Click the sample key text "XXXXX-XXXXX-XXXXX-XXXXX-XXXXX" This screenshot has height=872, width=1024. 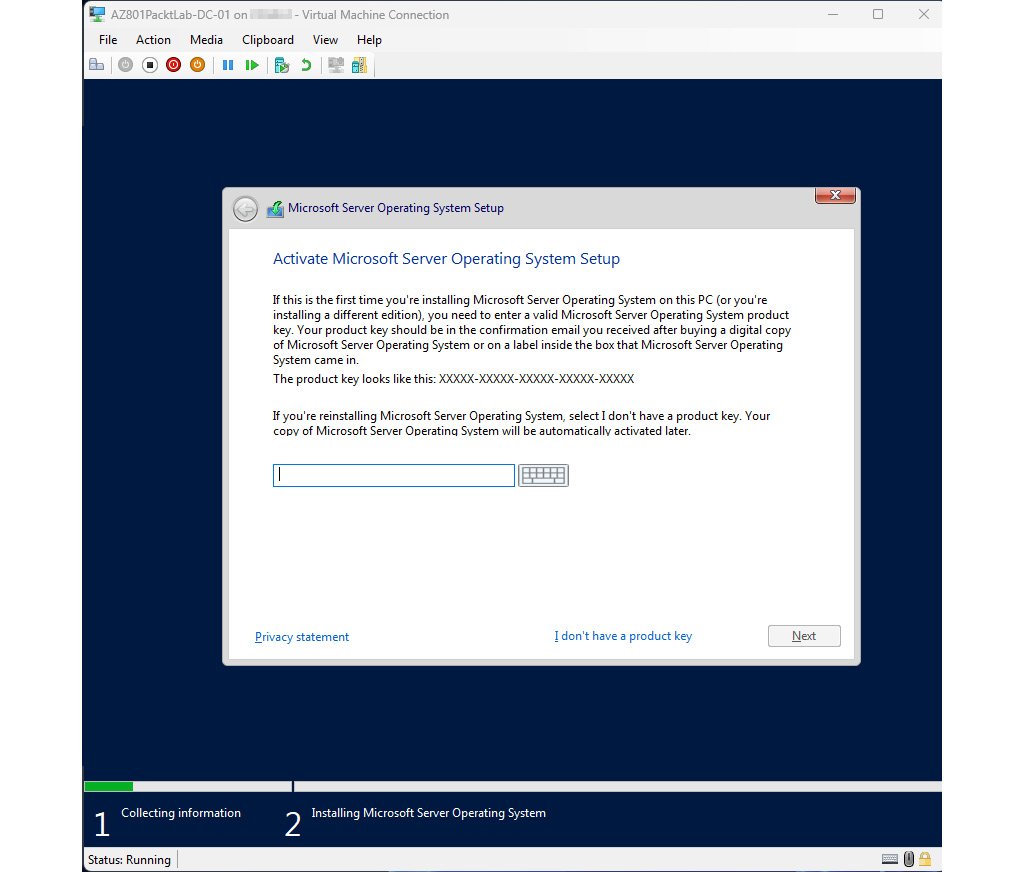536,379
